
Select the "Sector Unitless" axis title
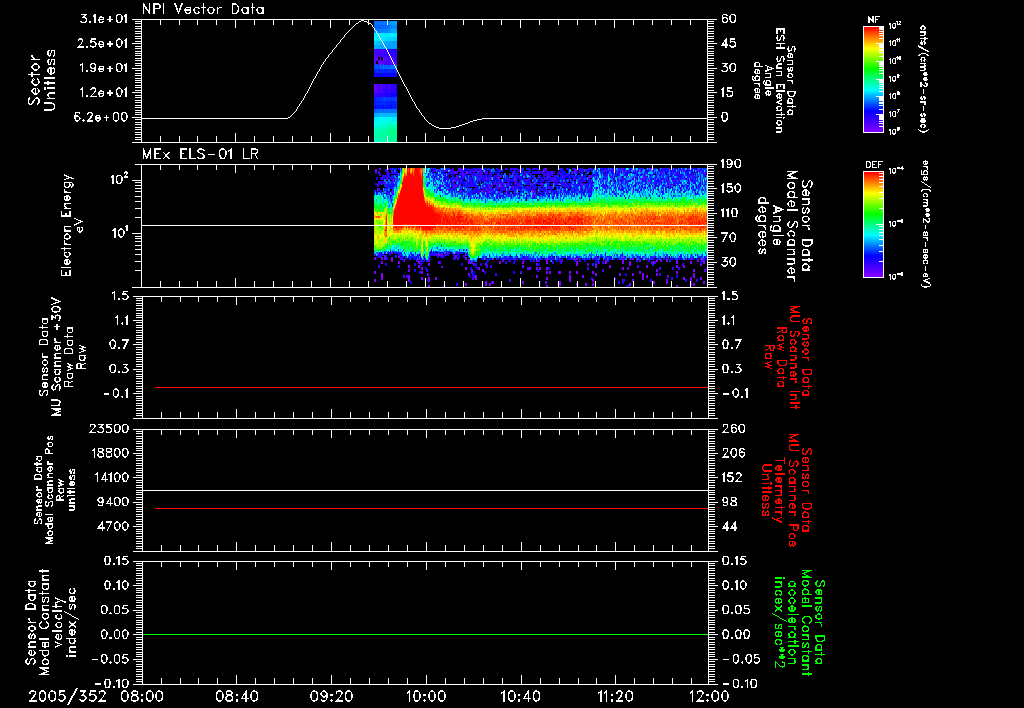click(42, 80)
